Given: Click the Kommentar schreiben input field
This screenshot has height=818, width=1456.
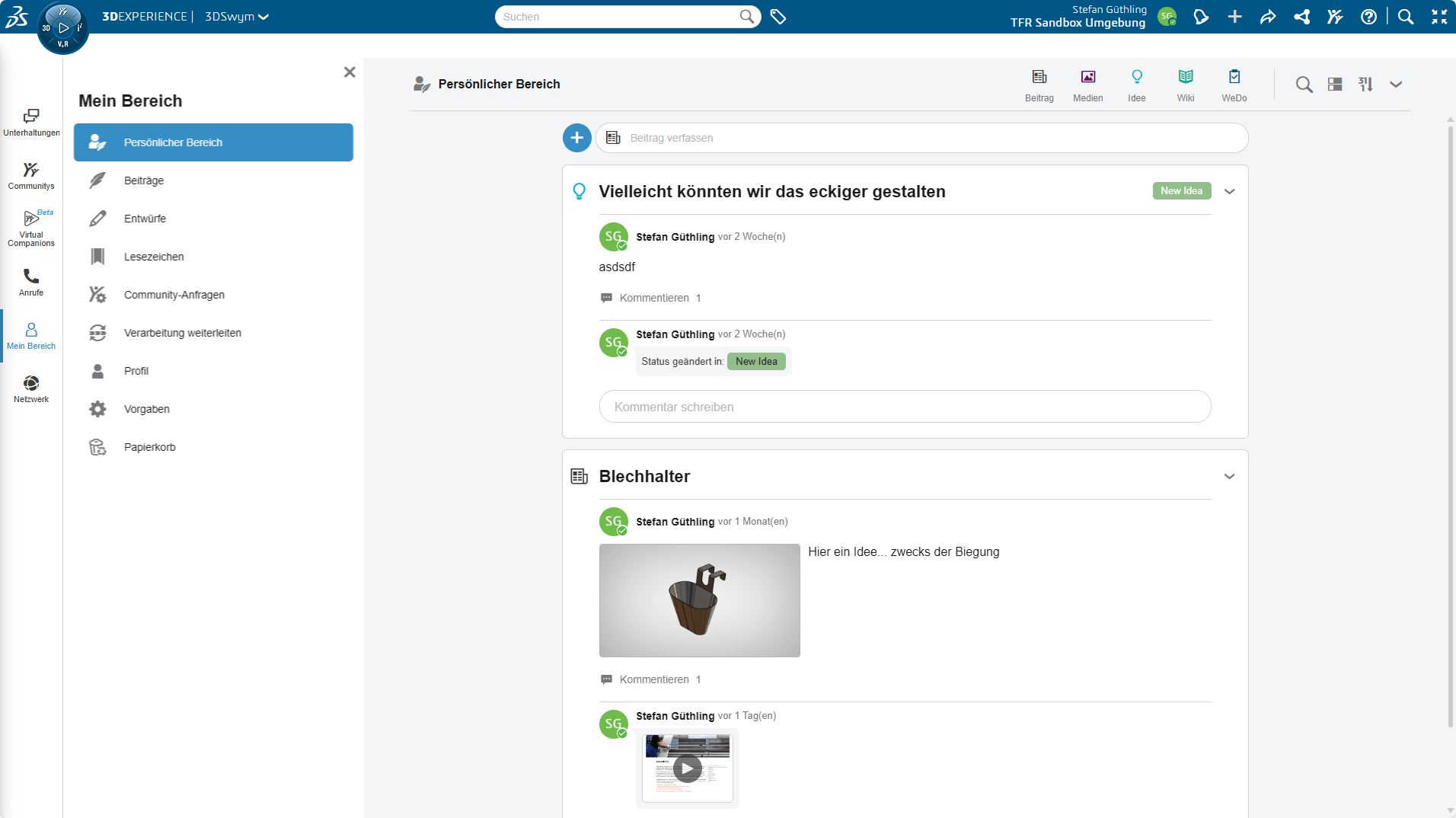Looking at the screenshot, I should pyautogui.click(x=905, y=407).
